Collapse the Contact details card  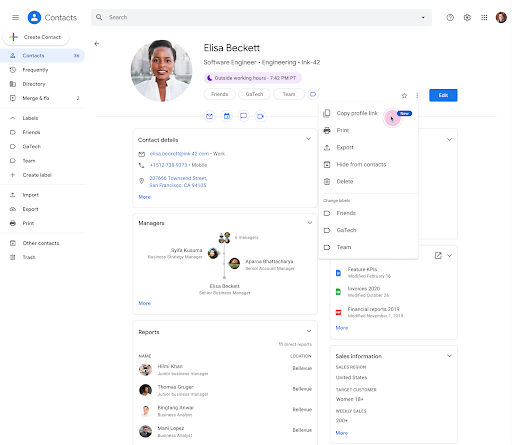coord(309,139)
